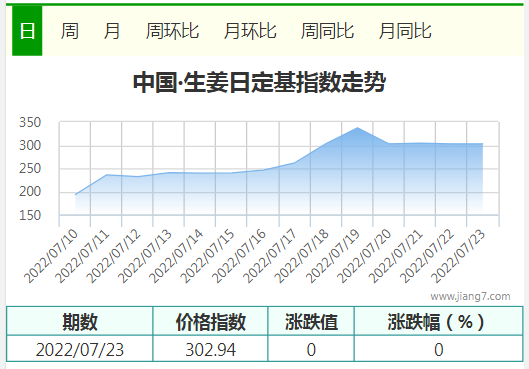The image size is (529, 369).
Task: Click the 涨跌值 column header
Action: (x=311, y=321)
